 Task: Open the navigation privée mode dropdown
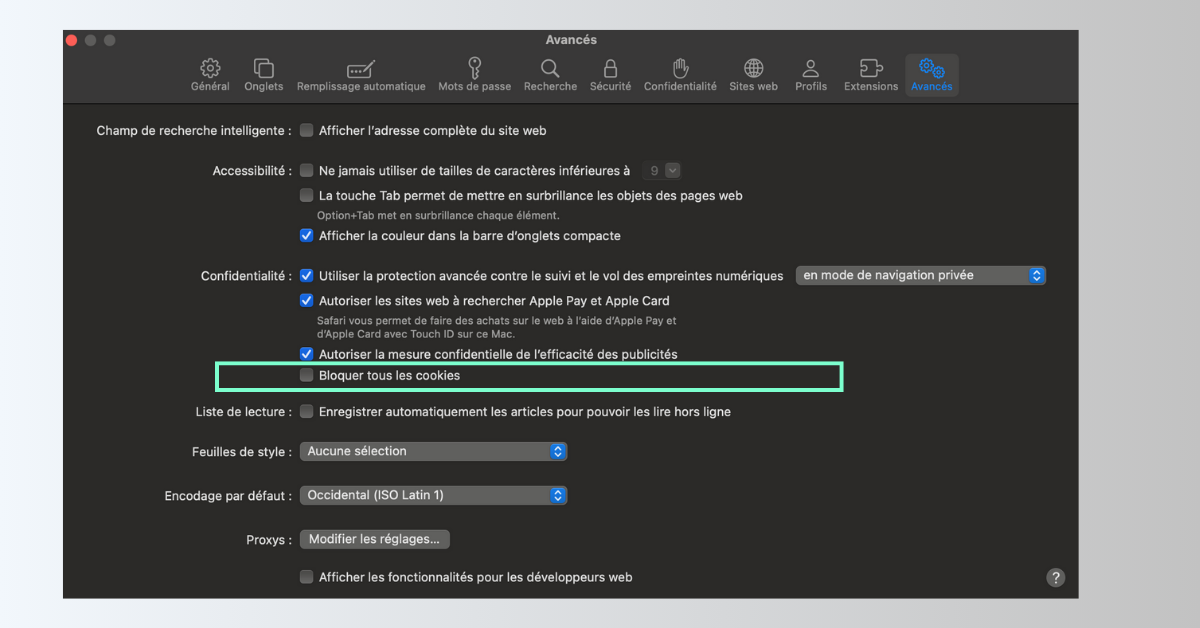[920, 275]
